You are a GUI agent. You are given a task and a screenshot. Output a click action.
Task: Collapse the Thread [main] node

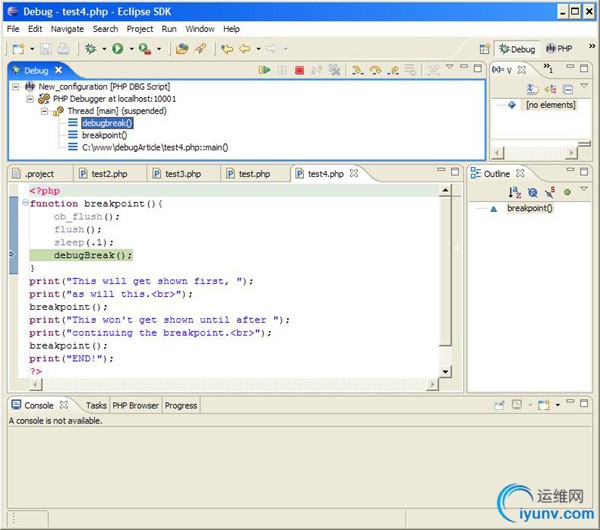click(44, 111)
